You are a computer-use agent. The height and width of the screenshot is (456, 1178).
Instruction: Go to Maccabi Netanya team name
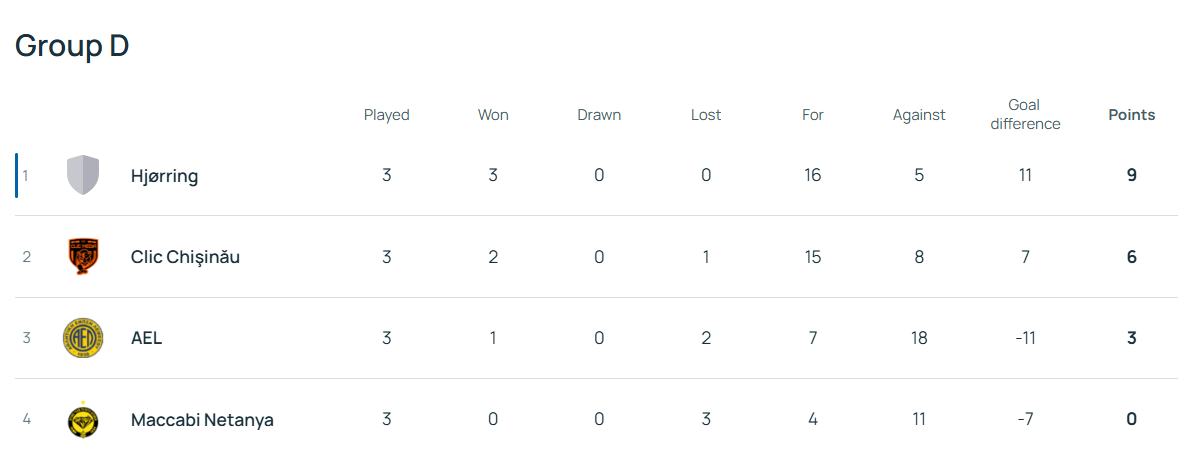tap(202, 420)
